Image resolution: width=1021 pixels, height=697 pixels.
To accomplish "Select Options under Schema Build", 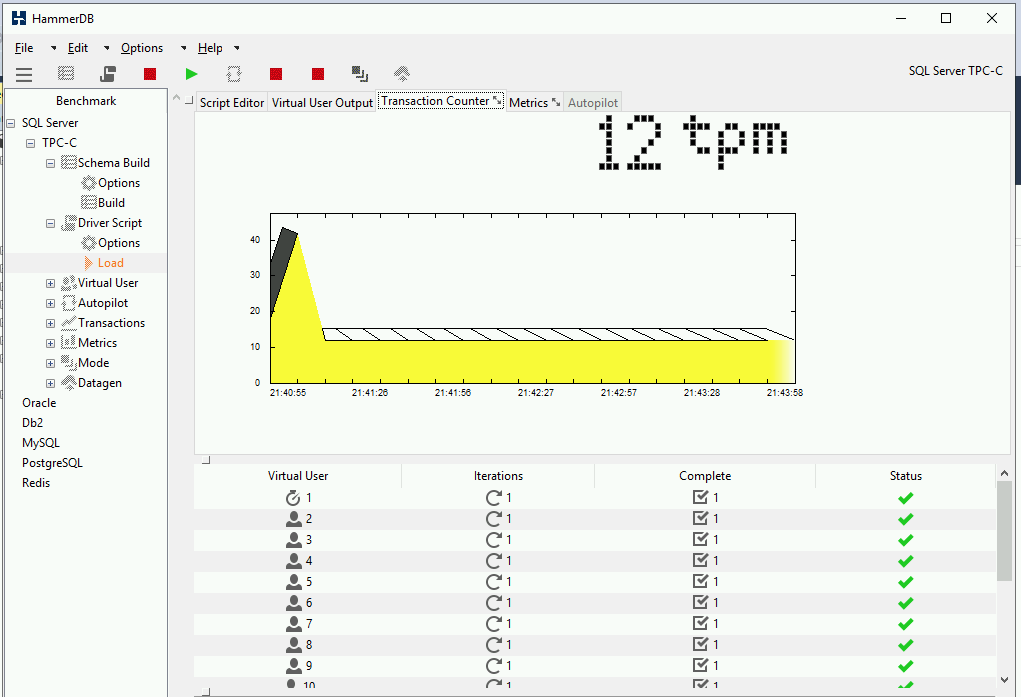I will [119, 183].
